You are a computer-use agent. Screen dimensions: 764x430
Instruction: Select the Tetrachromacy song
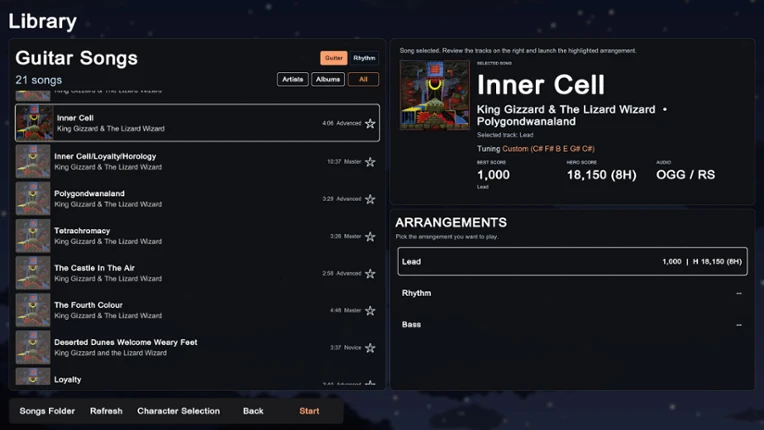[x=197, y=236]
